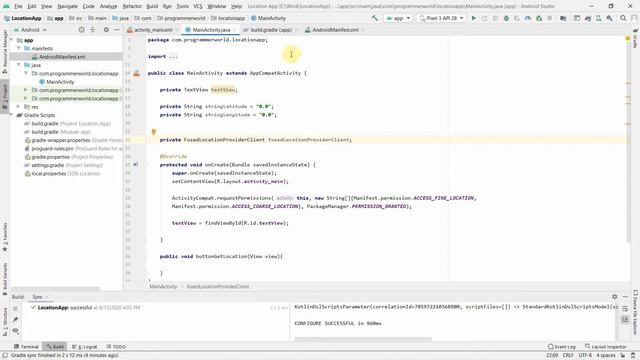Open the TODO tool window button

pyautogui.click(x=116, y=347)
